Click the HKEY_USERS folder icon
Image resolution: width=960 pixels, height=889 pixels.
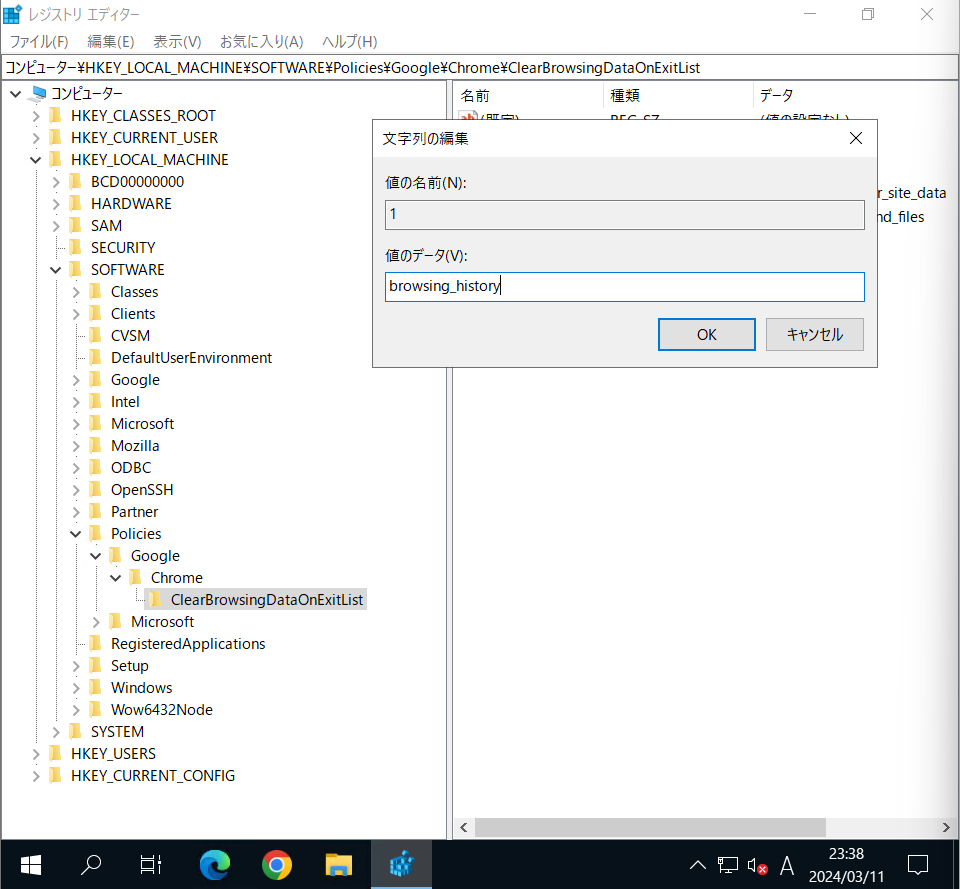point(56,754)
